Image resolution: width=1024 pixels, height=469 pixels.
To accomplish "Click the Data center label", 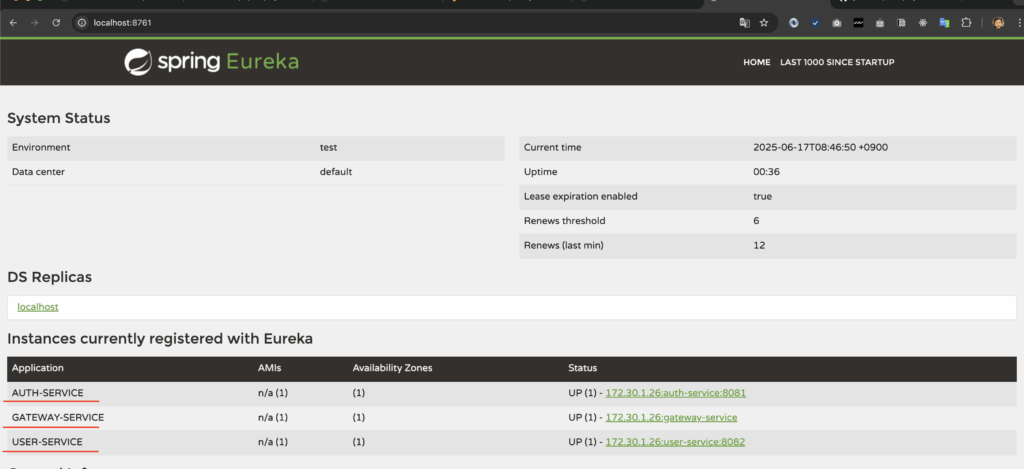I will (39, 172).
